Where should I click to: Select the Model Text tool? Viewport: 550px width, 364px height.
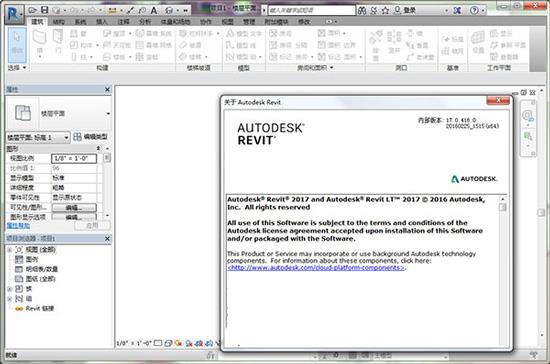click(244, 34)
